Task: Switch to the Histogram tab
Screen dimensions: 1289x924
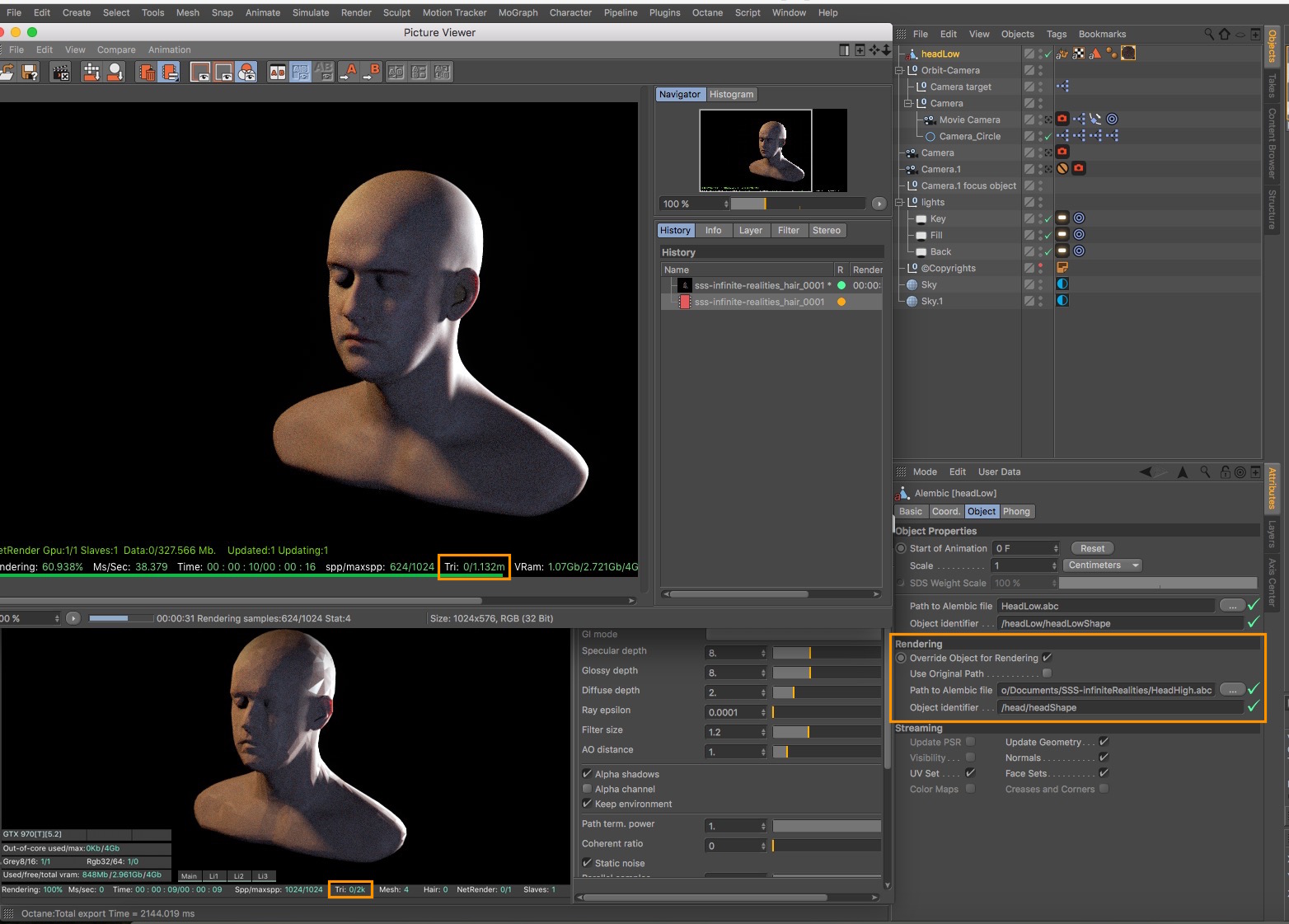Action: tap(731, 95)
